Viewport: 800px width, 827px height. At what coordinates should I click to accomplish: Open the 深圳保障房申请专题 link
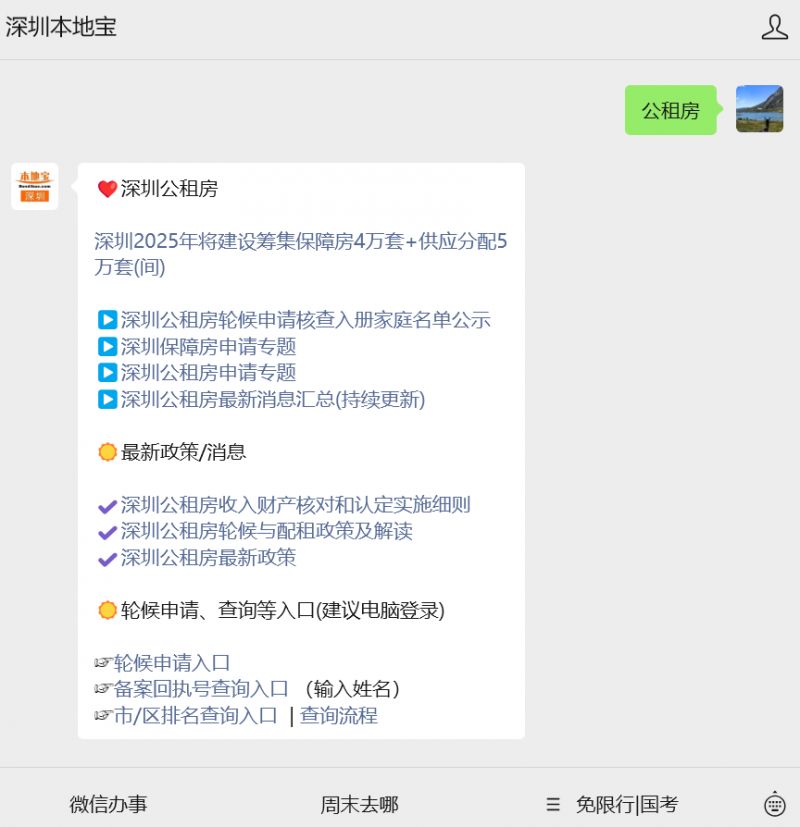208,347
